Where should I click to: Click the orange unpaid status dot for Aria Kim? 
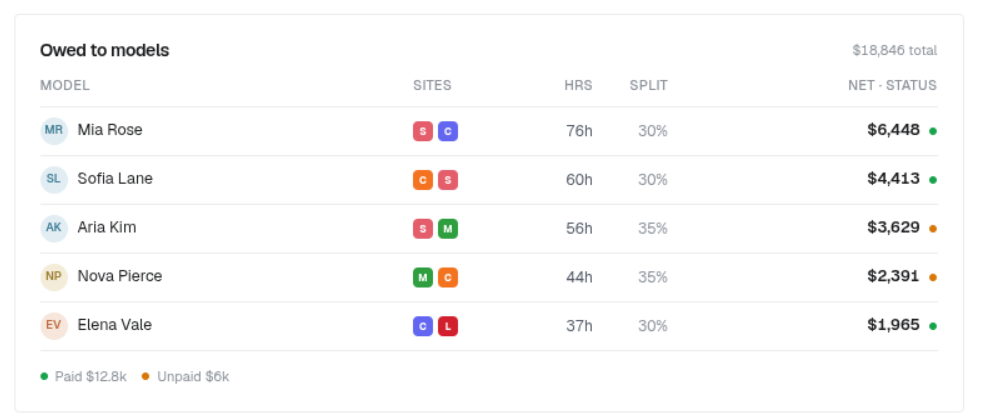933,229
